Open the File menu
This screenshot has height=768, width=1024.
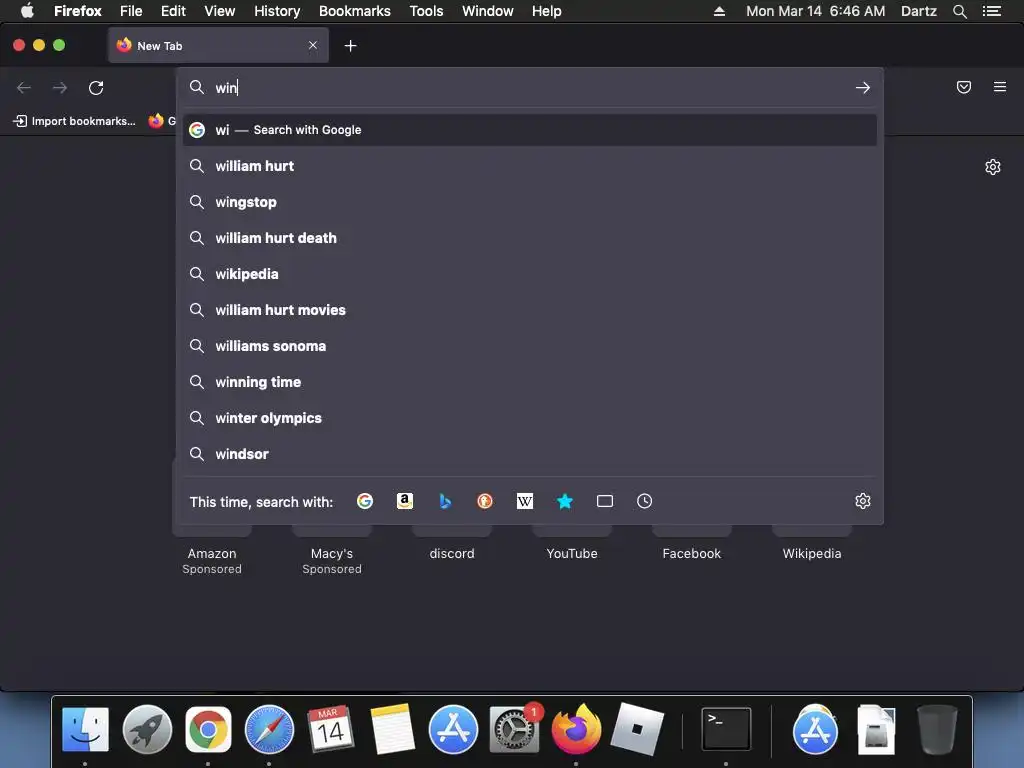(x=131, y=11)
